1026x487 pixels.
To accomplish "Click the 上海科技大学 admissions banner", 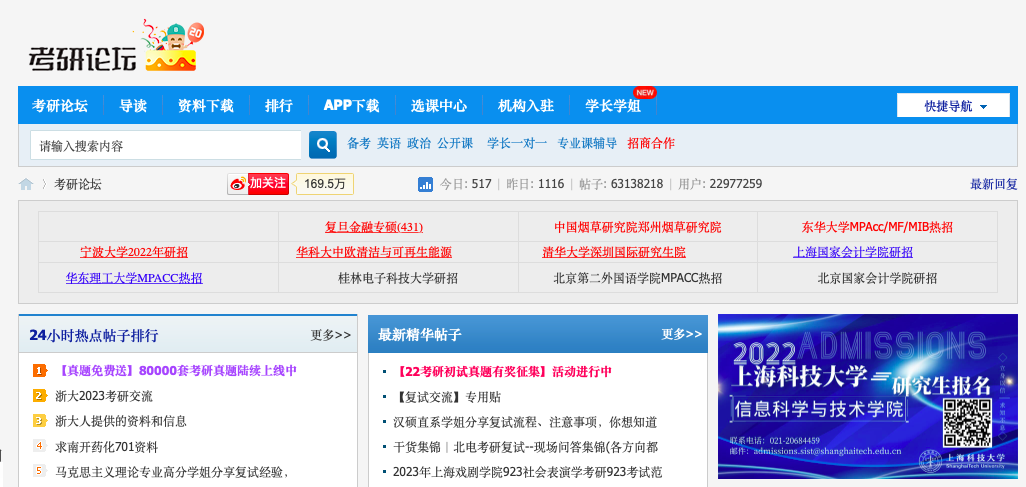I will coord(868,397).
